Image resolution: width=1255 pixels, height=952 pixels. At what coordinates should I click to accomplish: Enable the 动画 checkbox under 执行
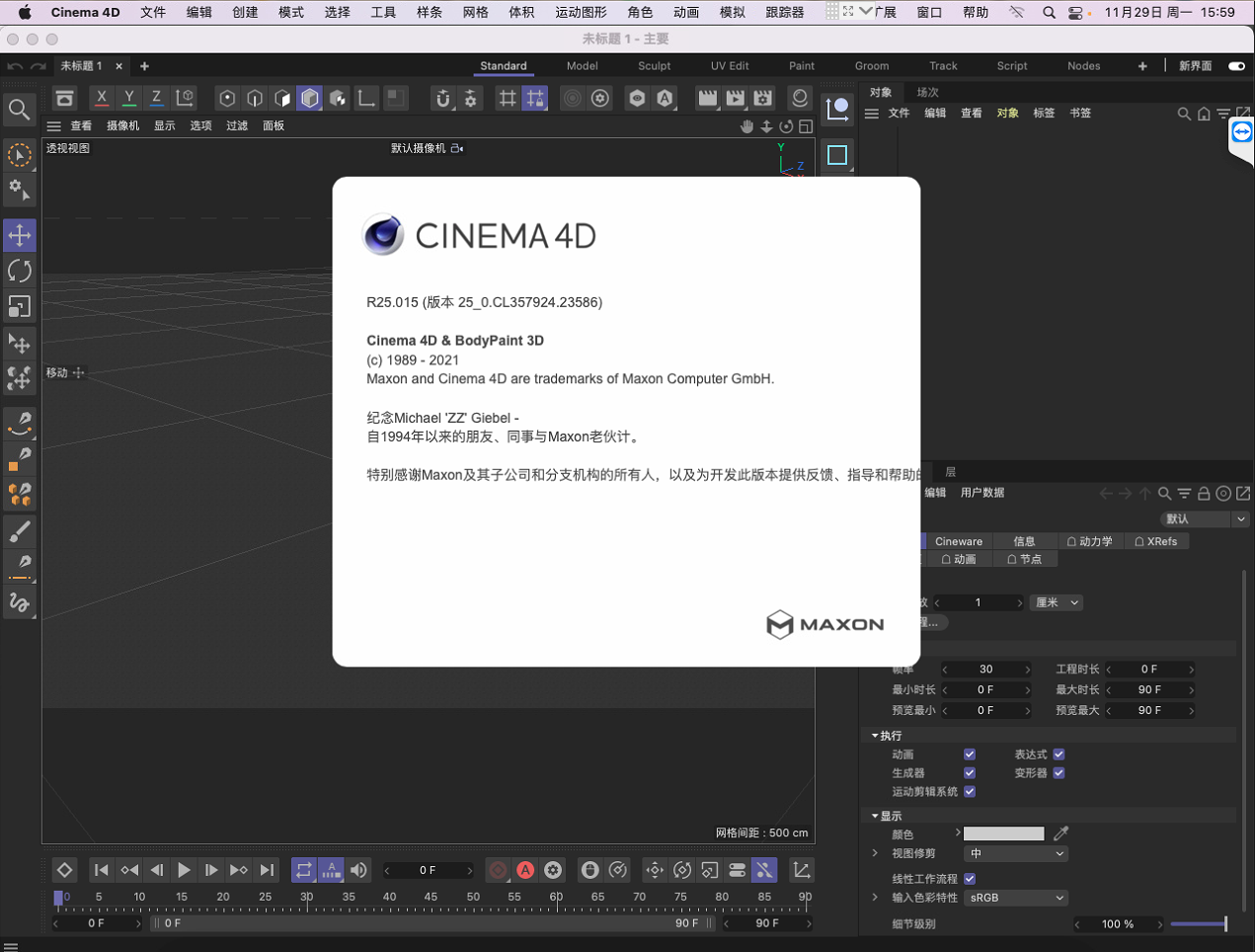(969, 754)
